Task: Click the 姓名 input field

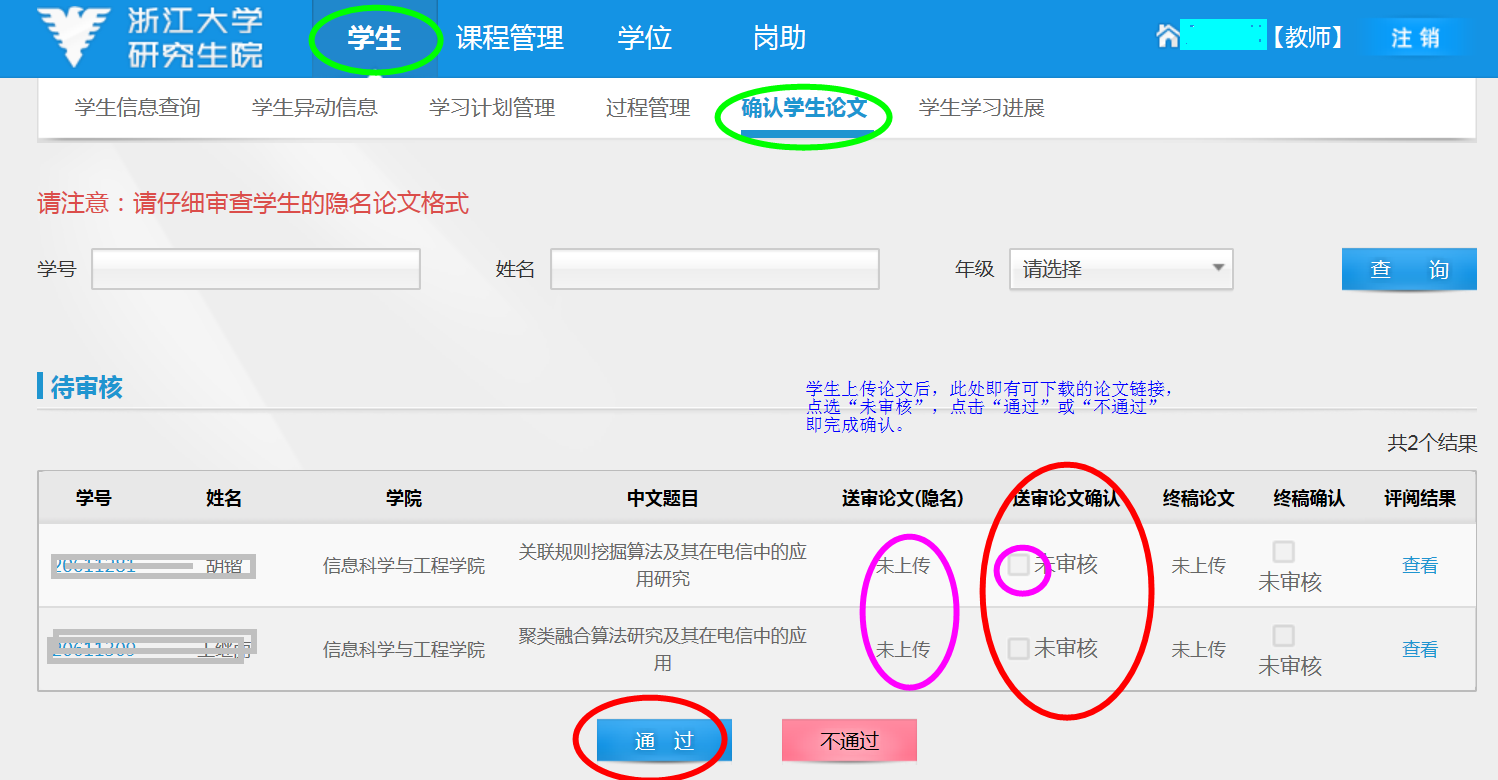Action: click(714, 269)
